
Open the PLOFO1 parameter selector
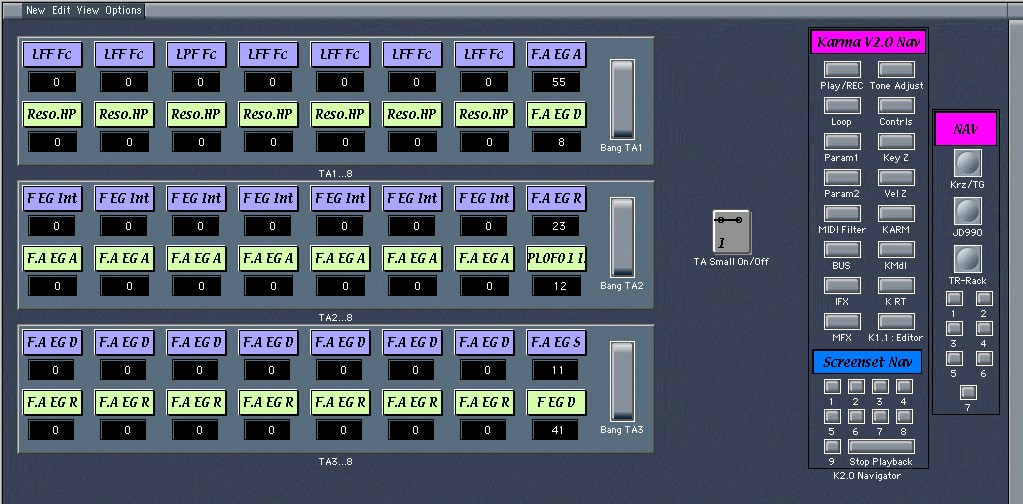[556, 259]
